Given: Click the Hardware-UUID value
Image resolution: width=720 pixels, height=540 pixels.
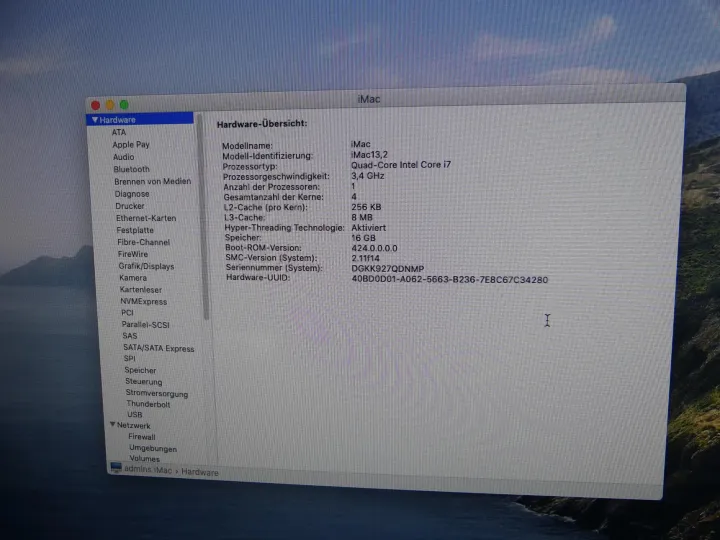Looking at the screenshot, I should pyautogui.click(x=450, y=280).
